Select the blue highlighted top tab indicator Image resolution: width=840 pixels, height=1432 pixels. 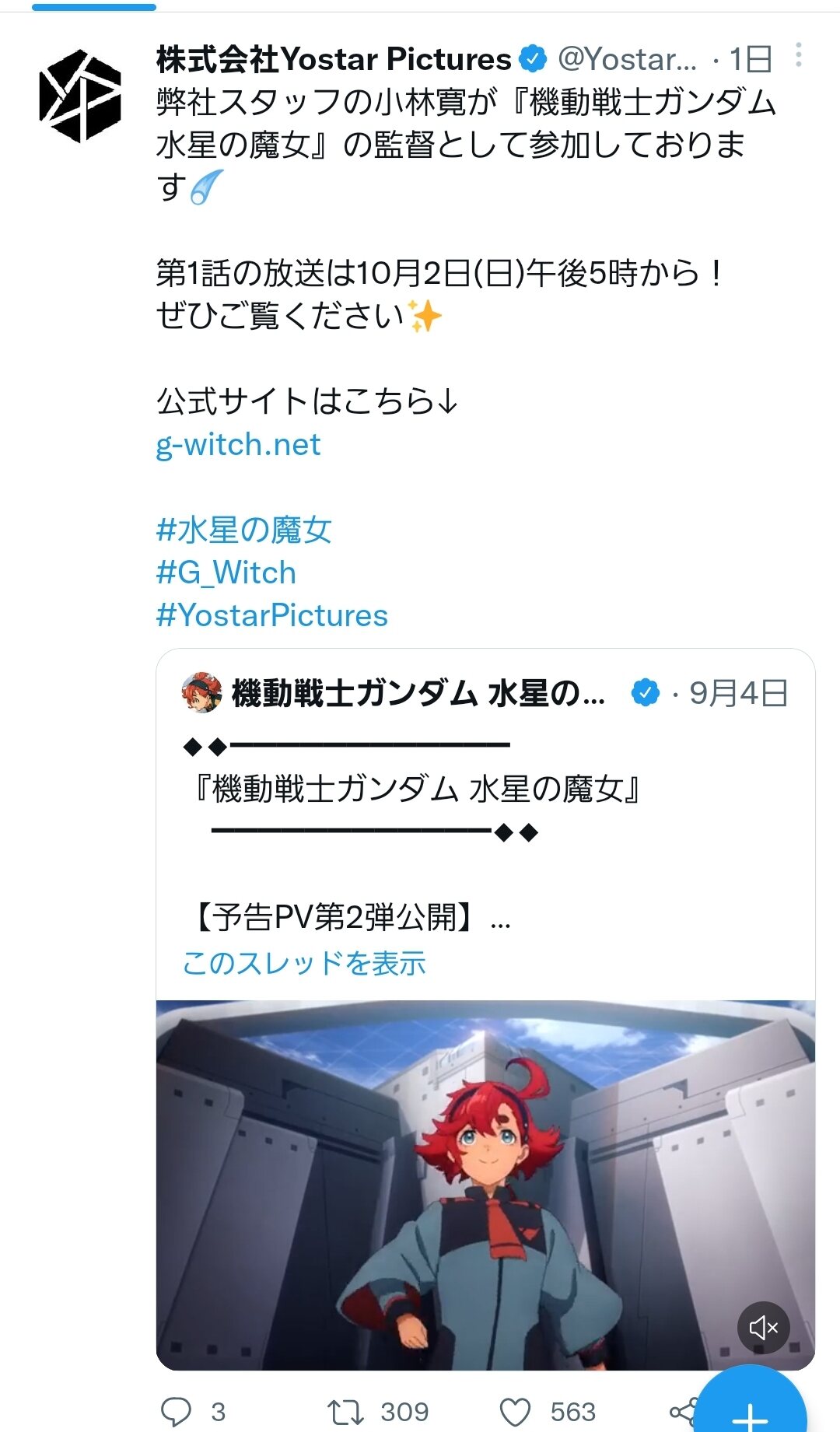[94, 7]
